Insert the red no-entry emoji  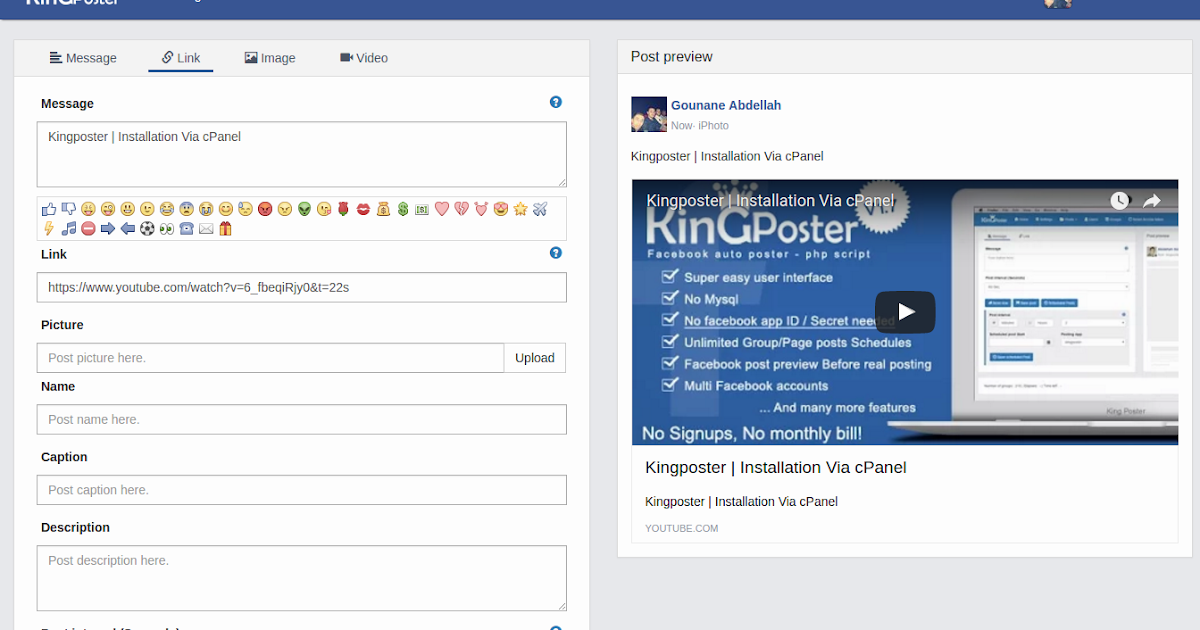click(88, 228)
